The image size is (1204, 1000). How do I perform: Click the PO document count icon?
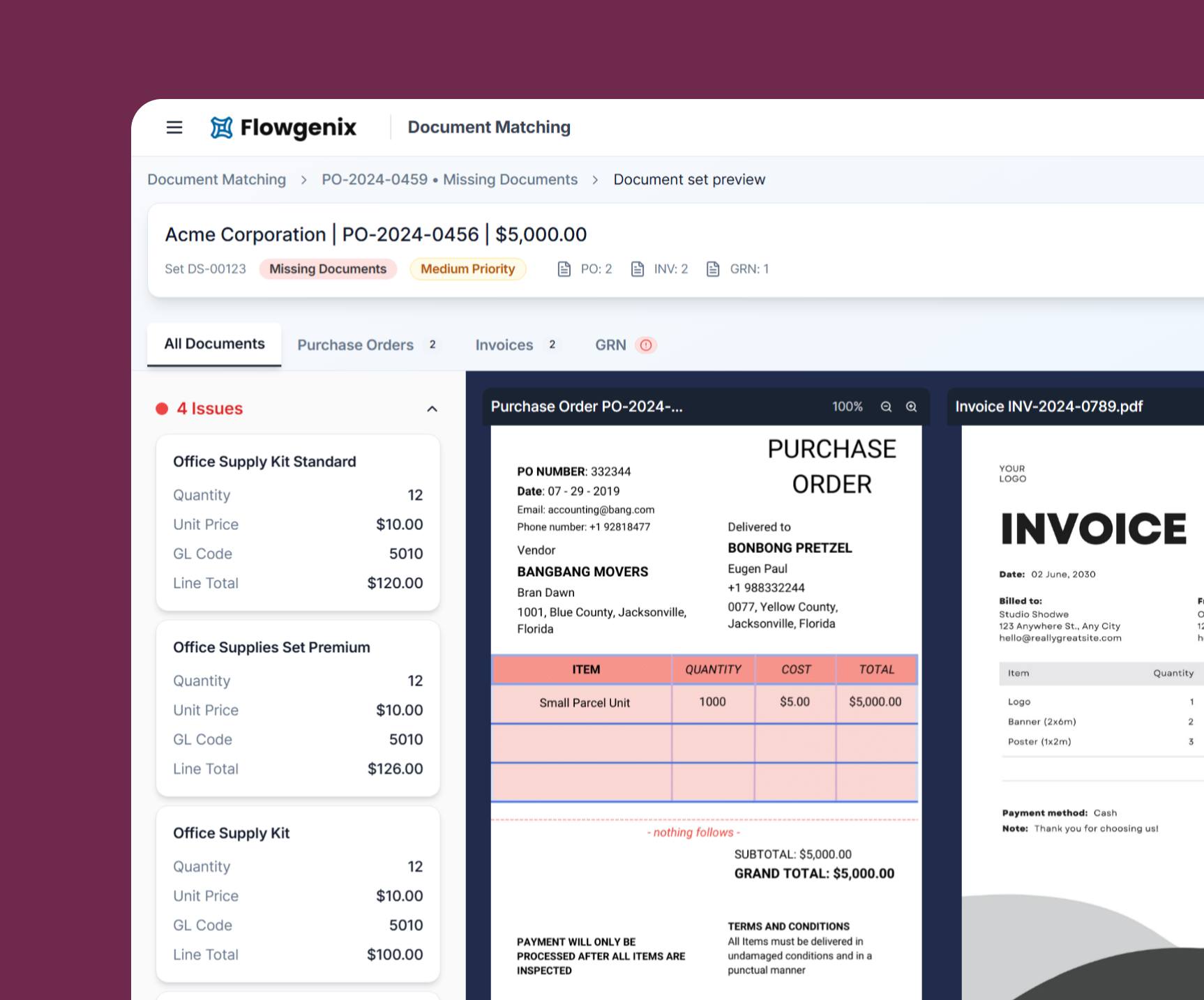pyautogui.click(x=564, y=269)
